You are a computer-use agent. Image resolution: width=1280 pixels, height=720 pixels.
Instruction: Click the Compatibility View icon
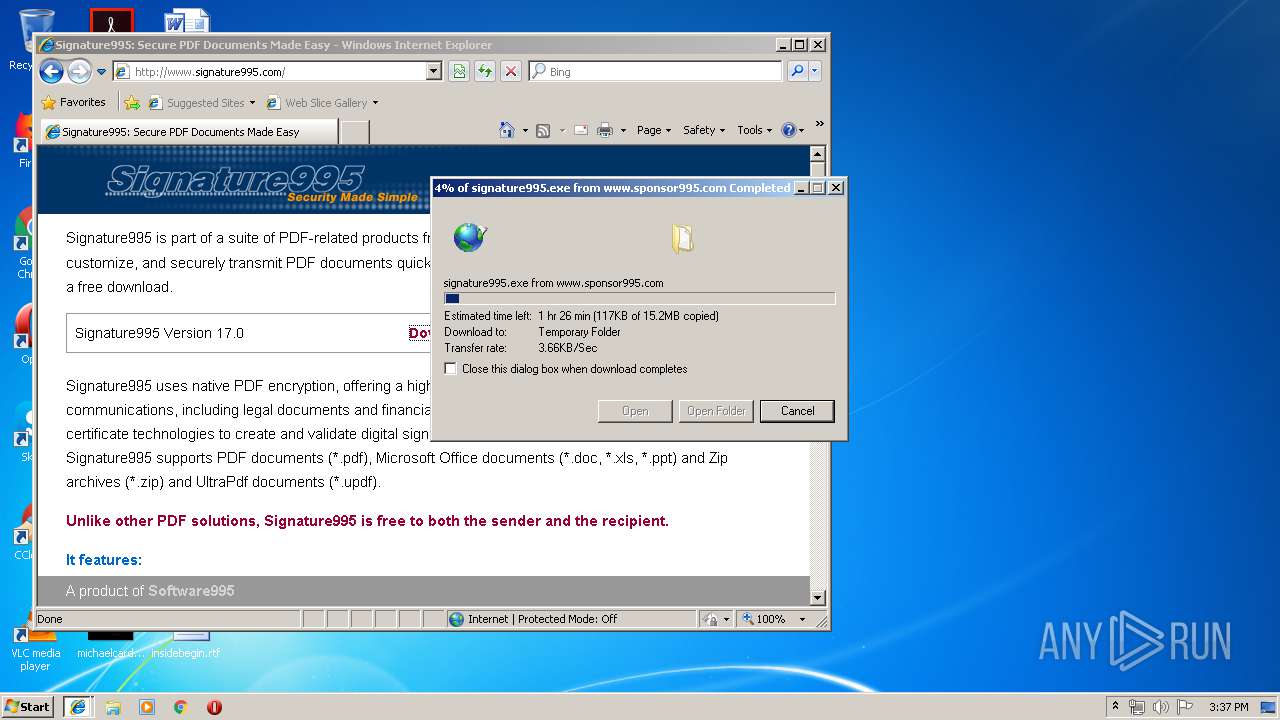click(458, 71)
